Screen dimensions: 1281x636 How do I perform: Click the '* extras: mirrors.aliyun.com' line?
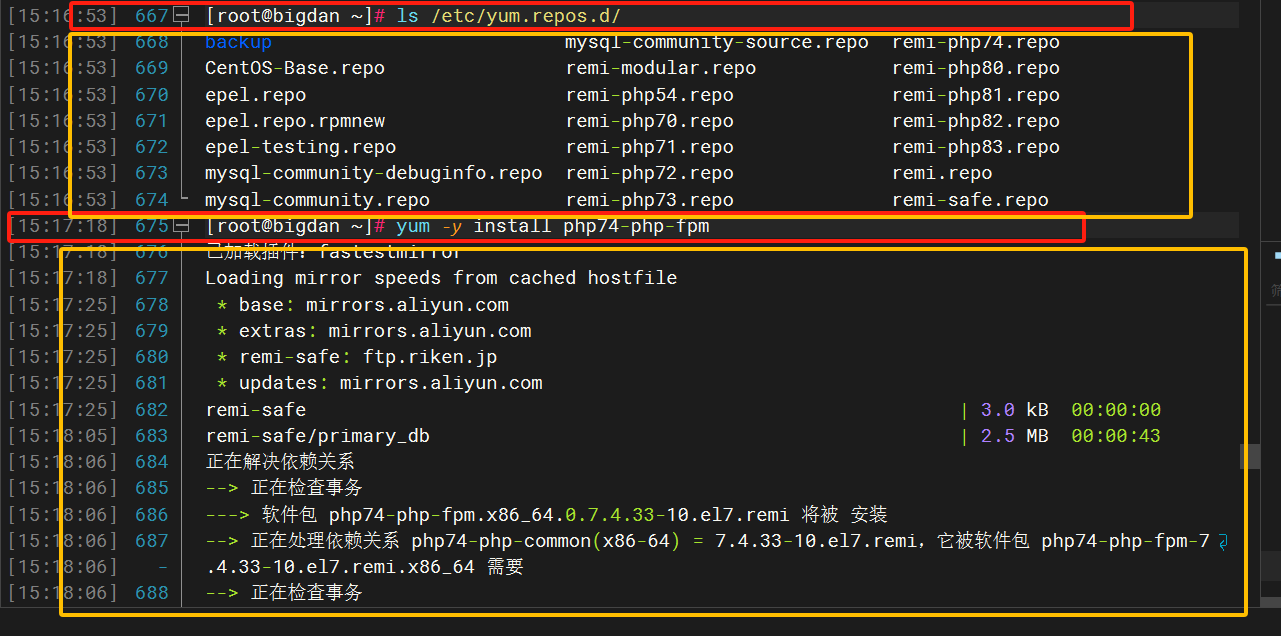coord(373,331)
